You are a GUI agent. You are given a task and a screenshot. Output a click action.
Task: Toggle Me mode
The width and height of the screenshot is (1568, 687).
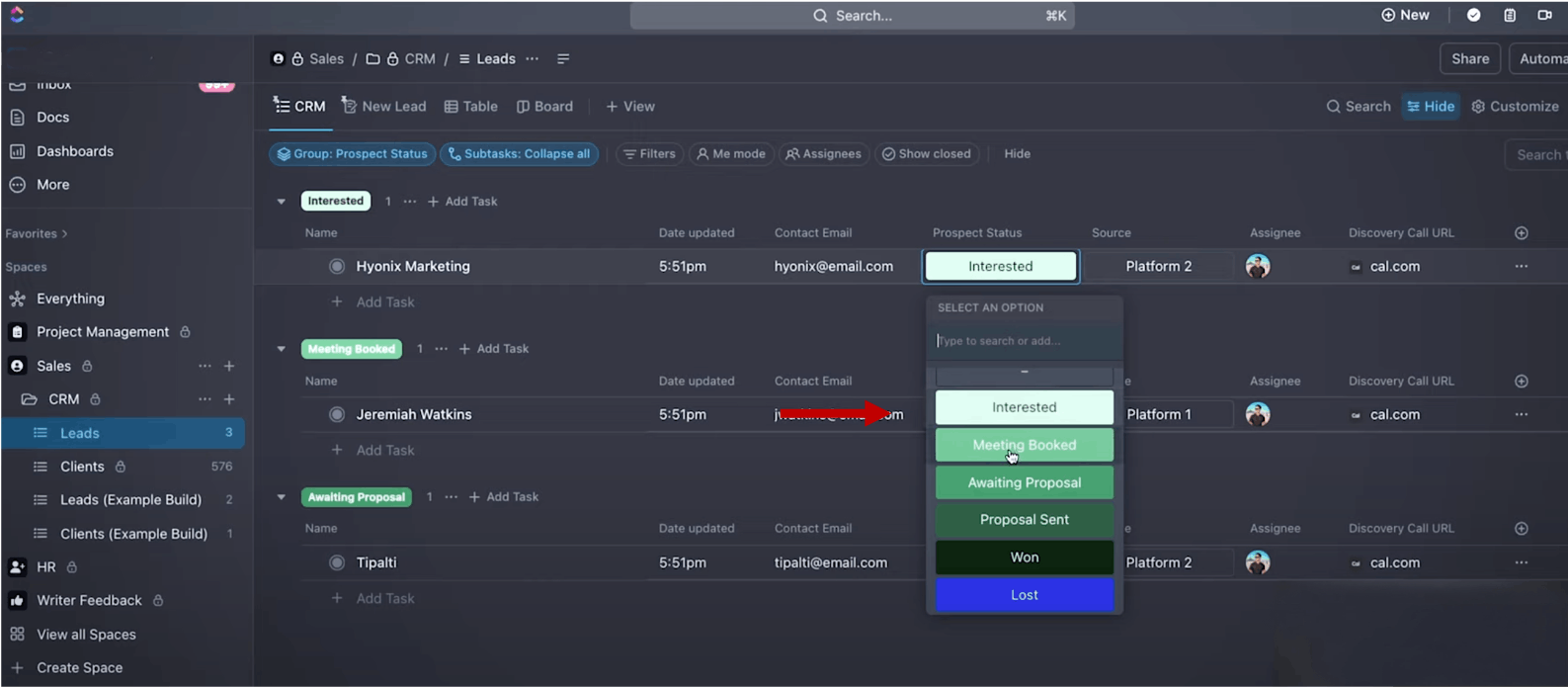pyautogui.click(x=731, y=154)
